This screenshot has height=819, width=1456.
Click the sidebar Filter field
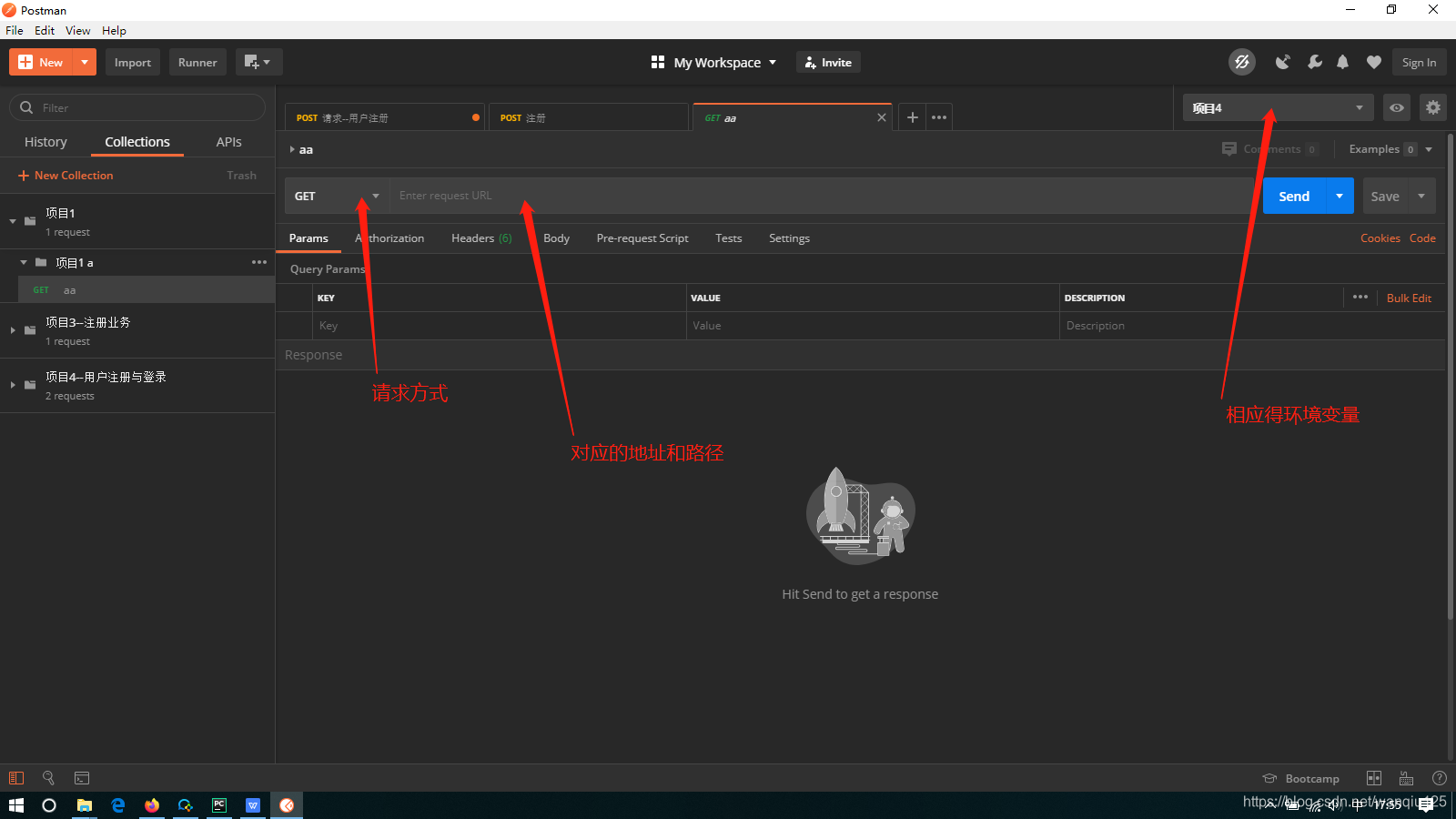pyautogui.click(x=137, y=107)
